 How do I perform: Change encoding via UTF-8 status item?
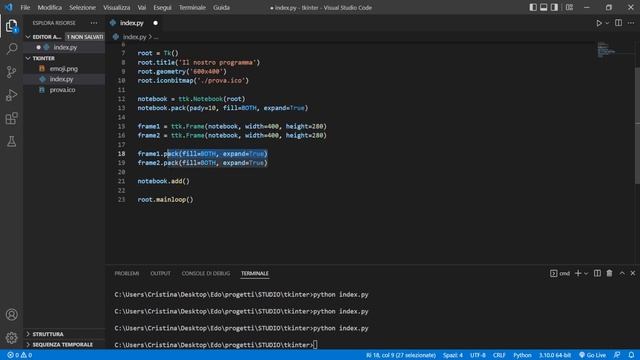pos(478,355)
